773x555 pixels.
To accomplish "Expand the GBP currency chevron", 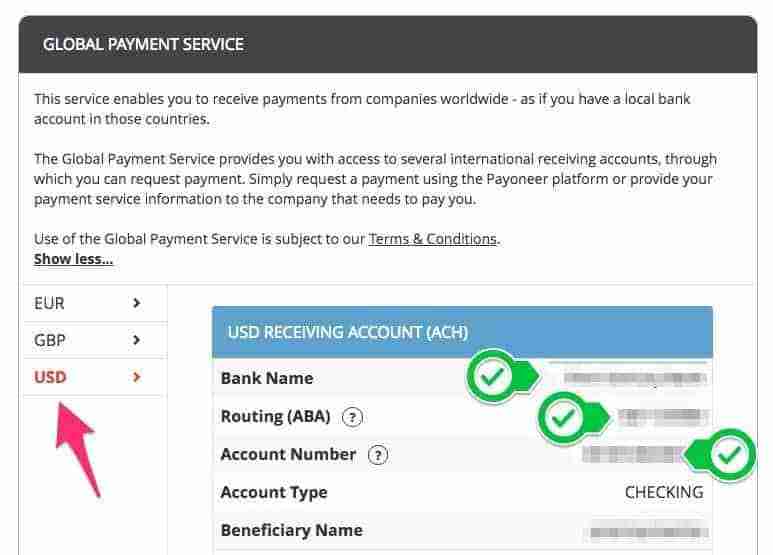I will coord(137,340).
